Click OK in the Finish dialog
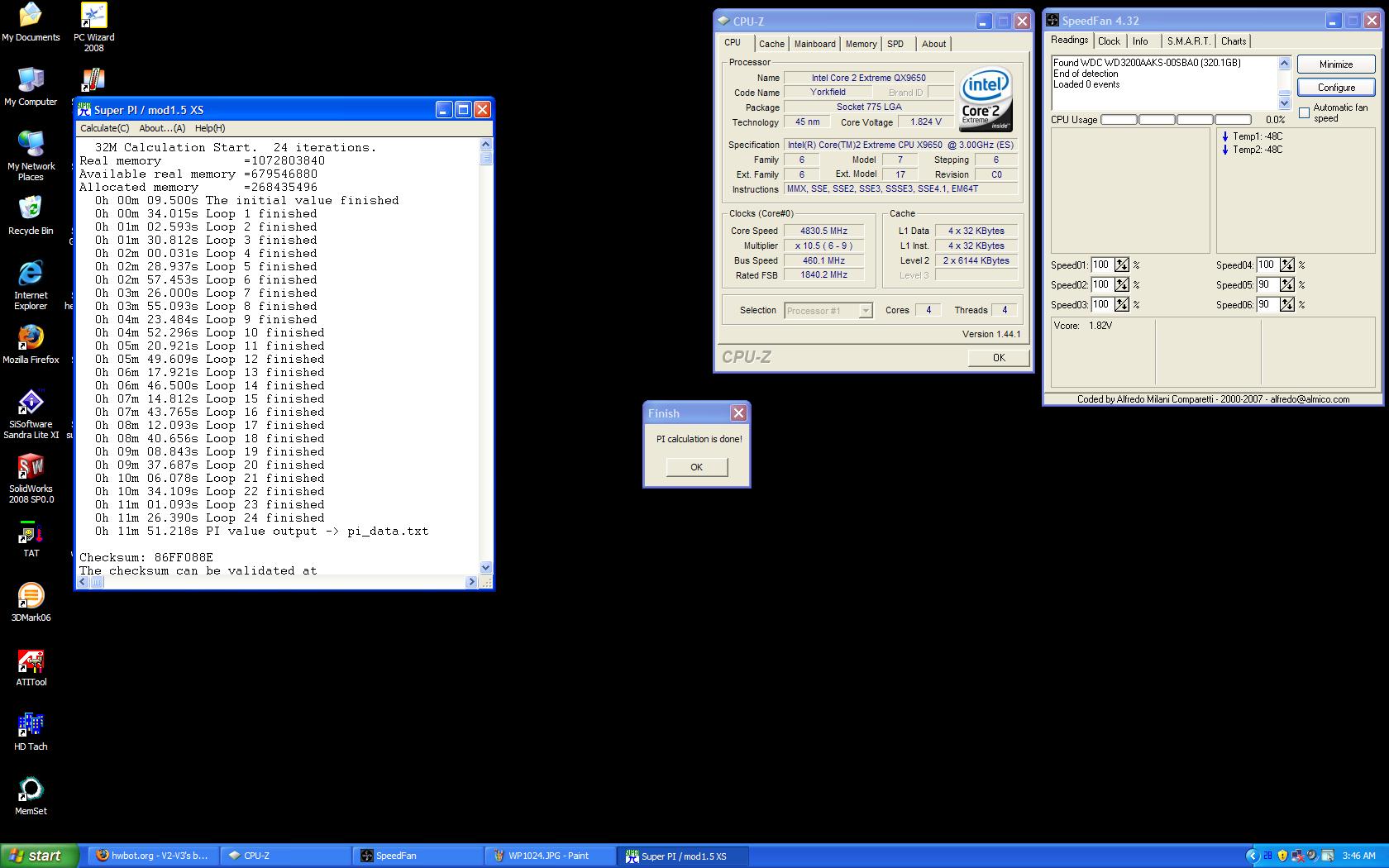 coord(696,467)
